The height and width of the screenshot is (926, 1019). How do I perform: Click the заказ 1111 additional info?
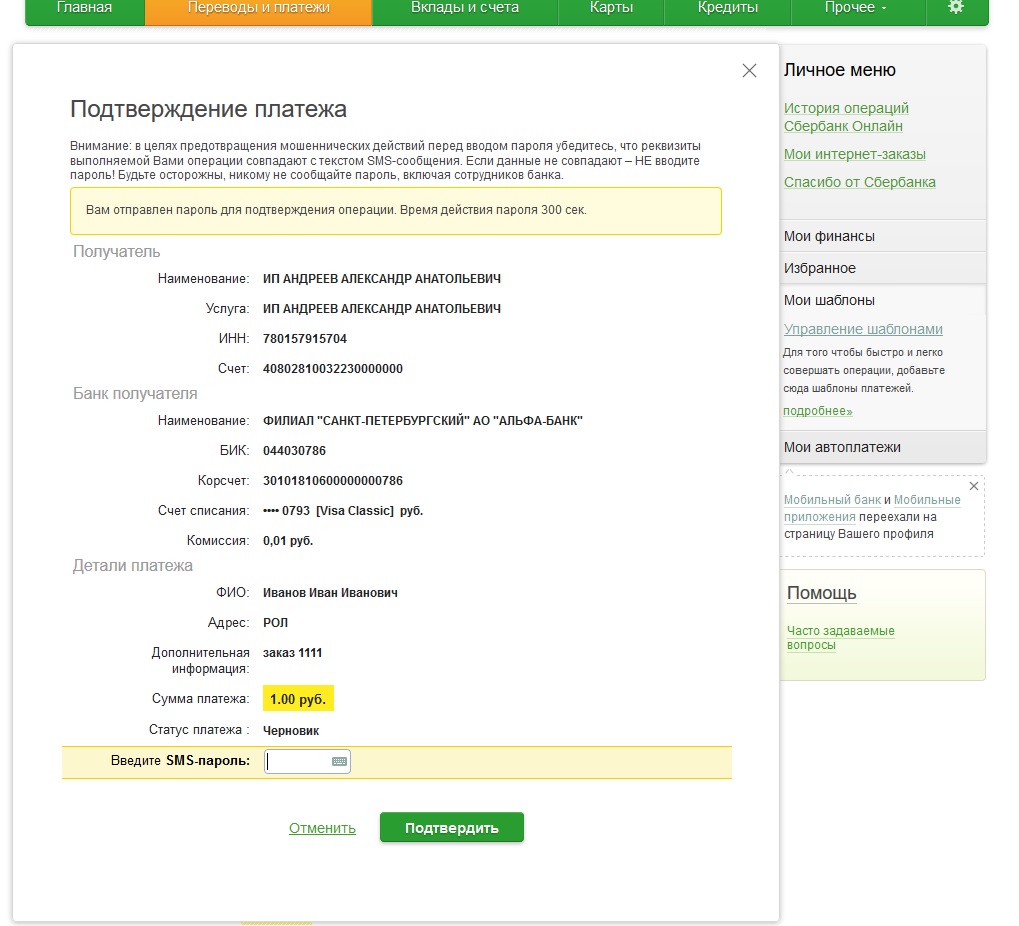292,653
